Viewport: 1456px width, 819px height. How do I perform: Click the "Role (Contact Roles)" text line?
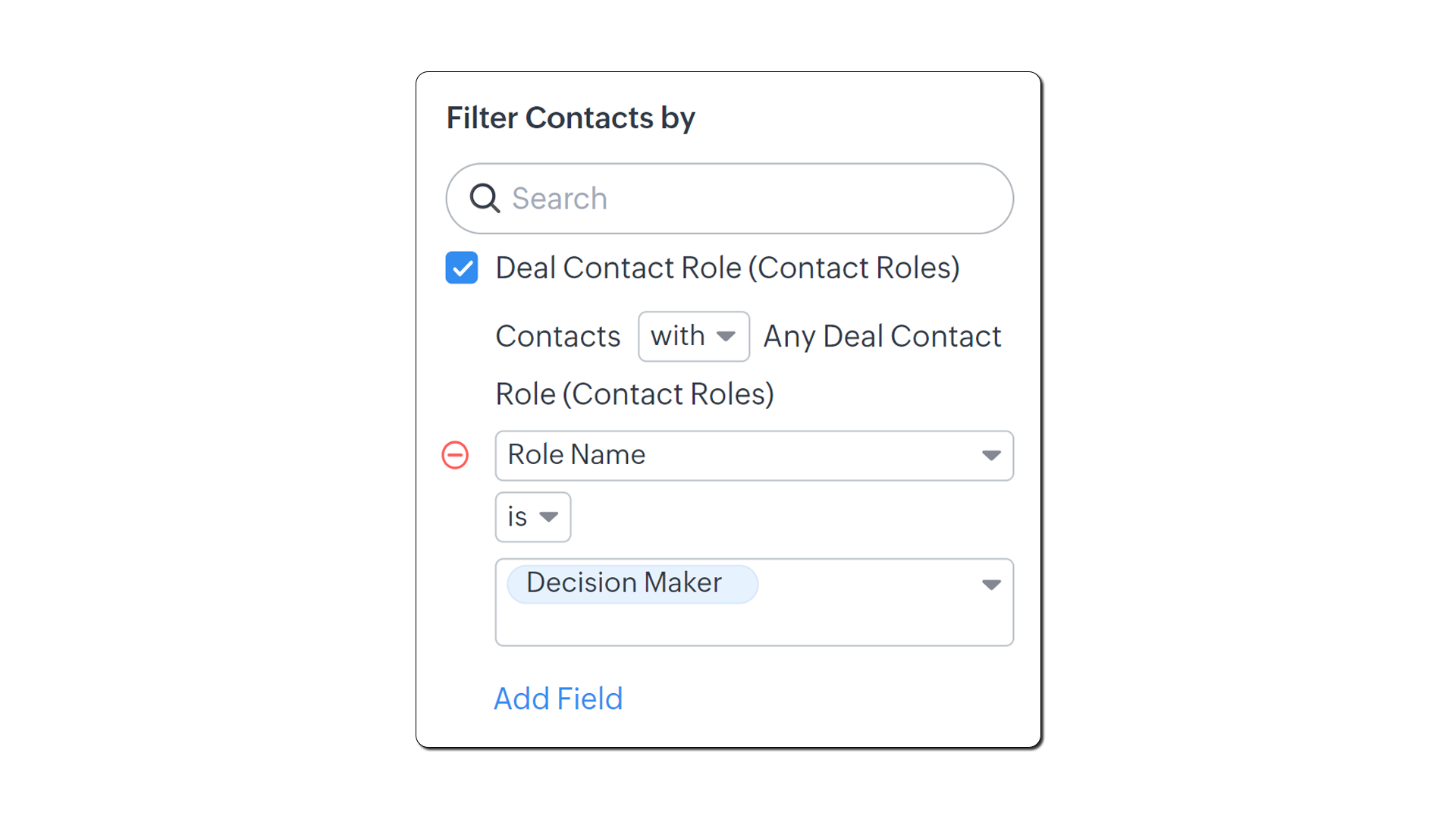tap(634, 394)
